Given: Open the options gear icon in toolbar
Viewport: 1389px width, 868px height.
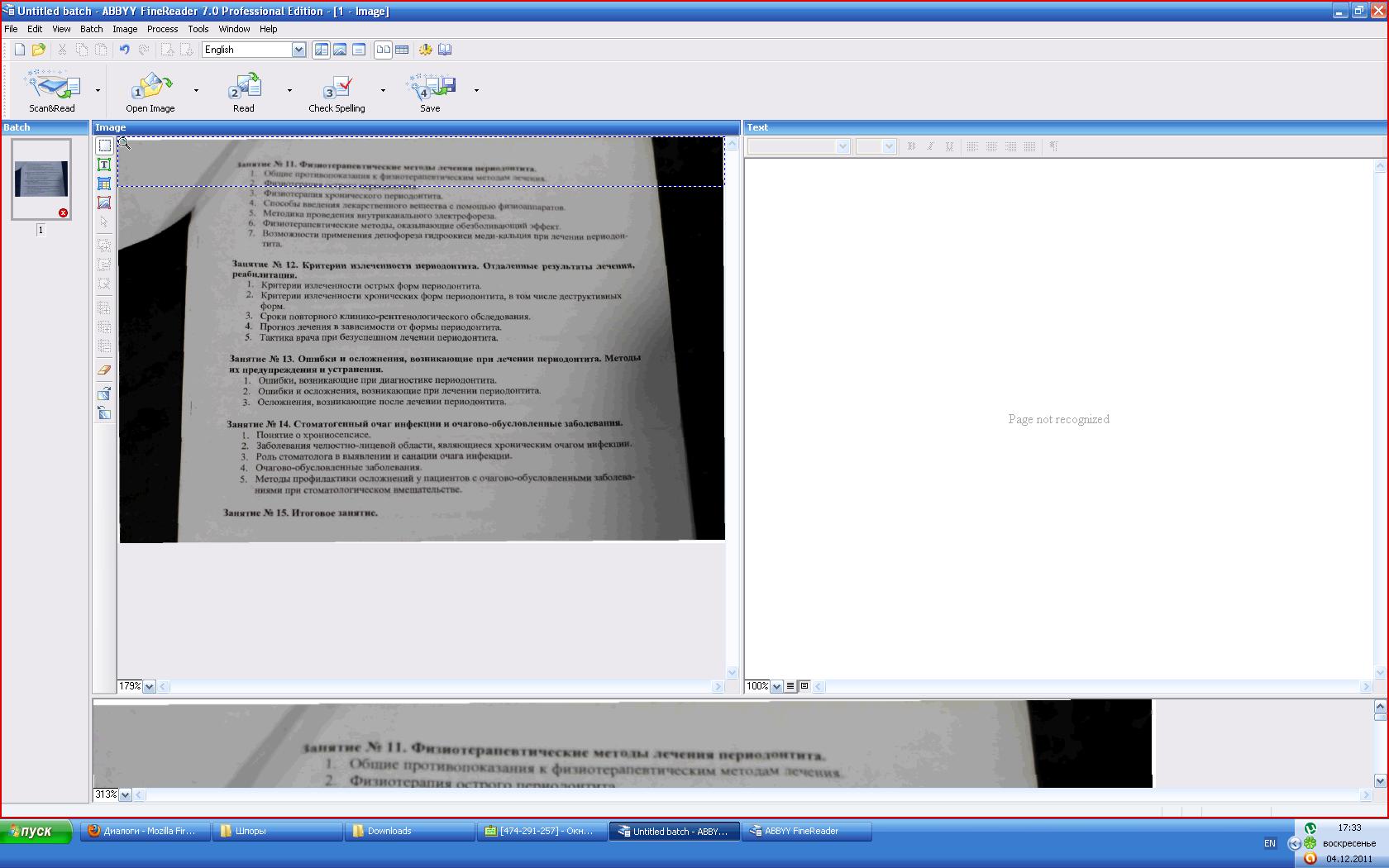Looking at the screenshot, I should (426, 50).
